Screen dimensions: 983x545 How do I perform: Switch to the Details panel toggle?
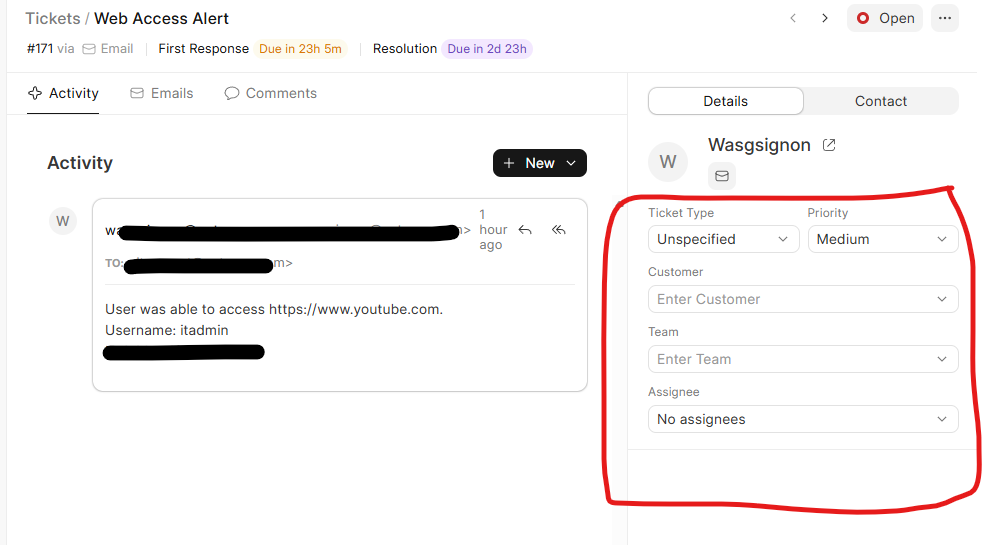pyautogui.click(x=725, y=101)
